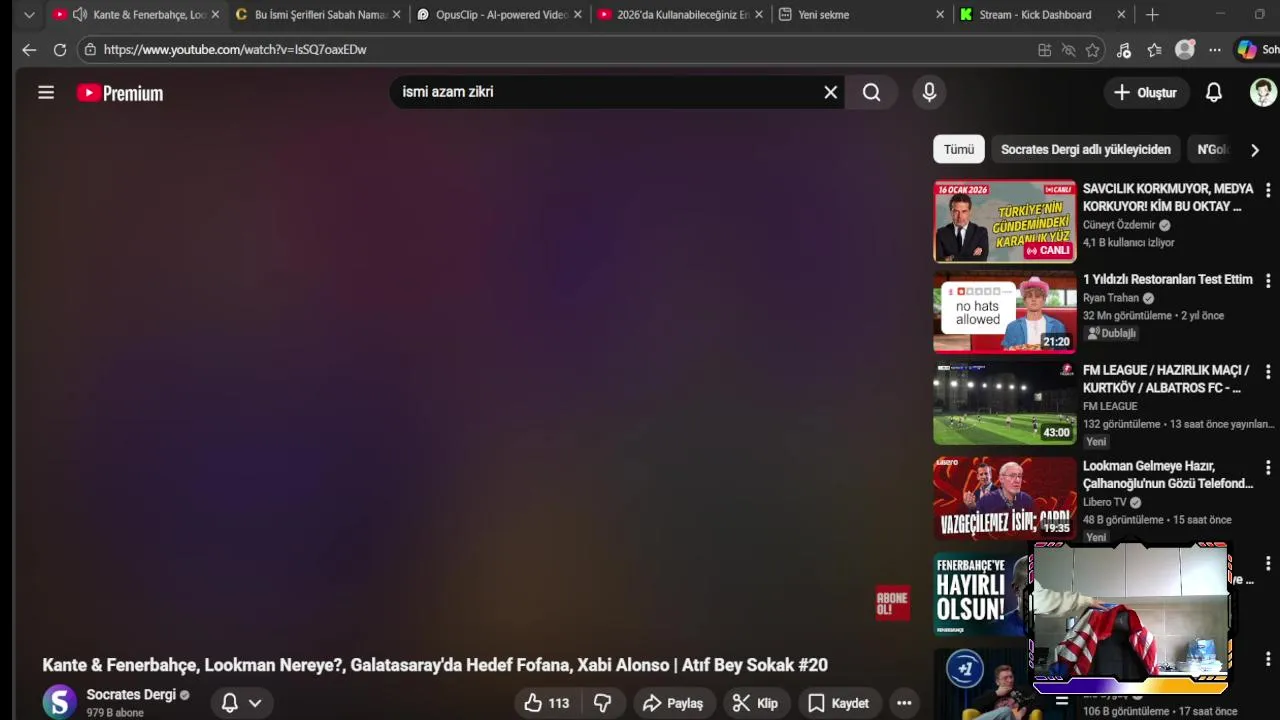This screenshot has width=1280, height=720.
Task: Click the Socrates Dergi channel name
Action: tap(131, 695)
